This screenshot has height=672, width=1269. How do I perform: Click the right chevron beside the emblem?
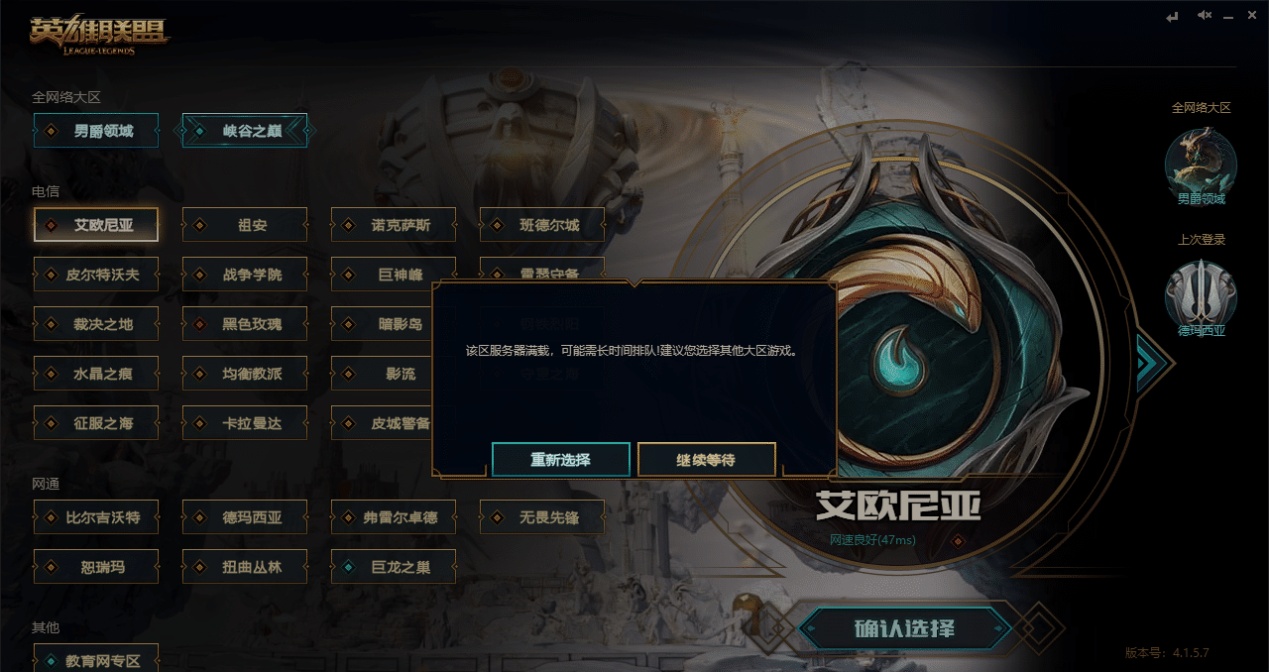tap(1155, 359)
